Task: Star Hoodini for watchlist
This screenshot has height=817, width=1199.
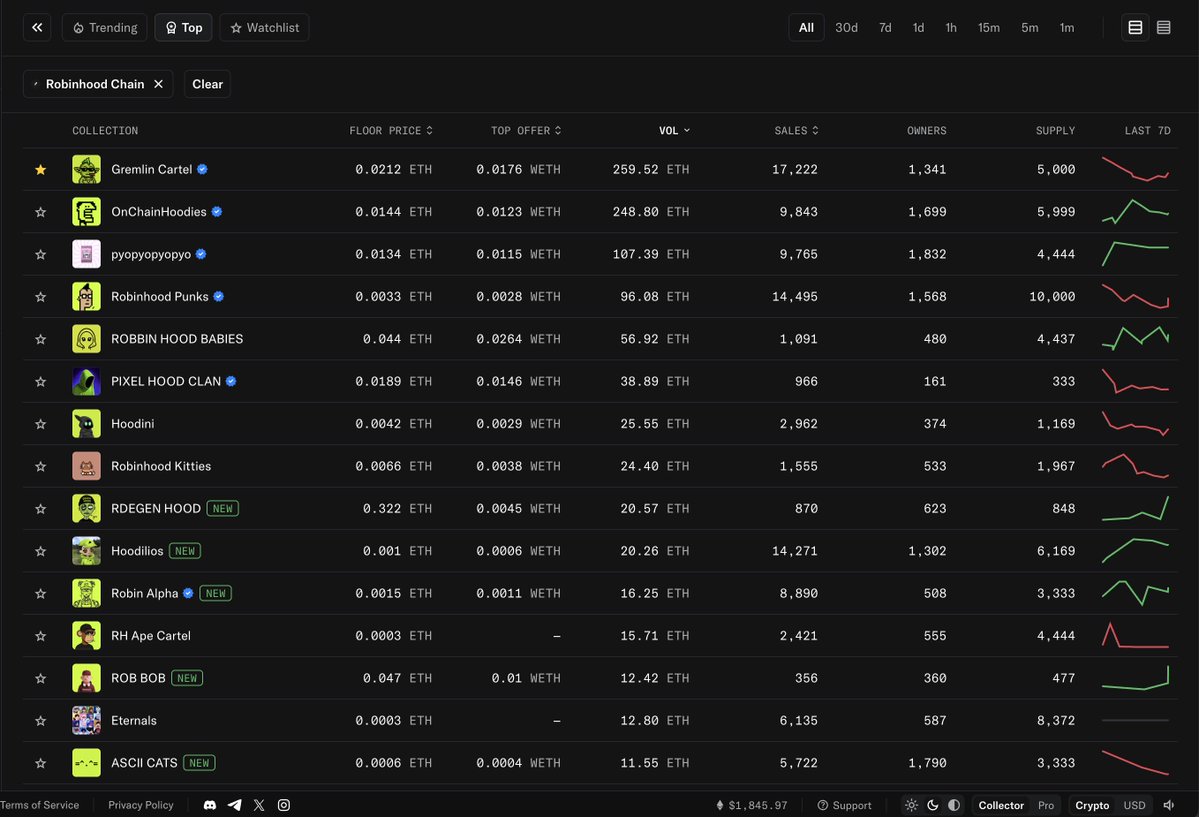Action: click(x=41, y=424)
